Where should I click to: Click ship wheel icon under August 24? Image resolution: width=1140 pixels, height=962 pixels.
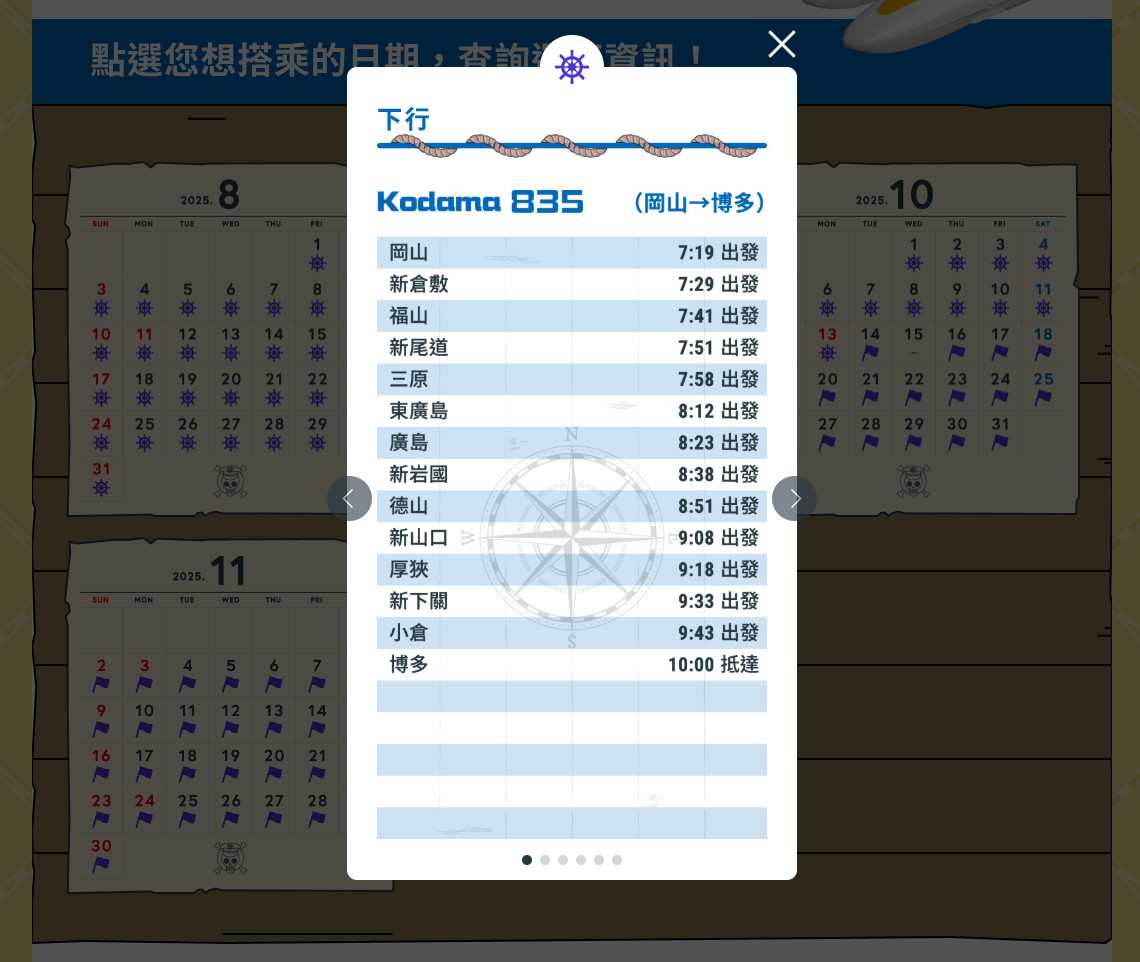(x=101, y=443)
